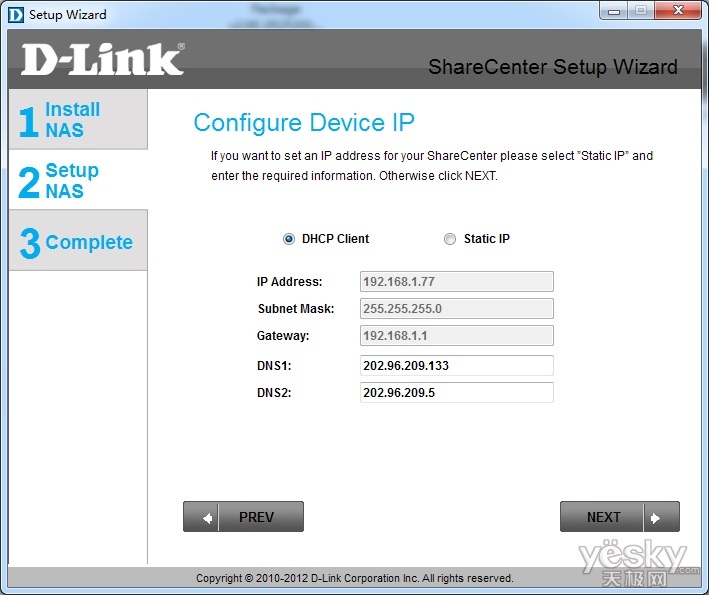This screenshot has width=709, height=595.
Task: Click the 'IP Address:' label
Action: click(289, 282)
